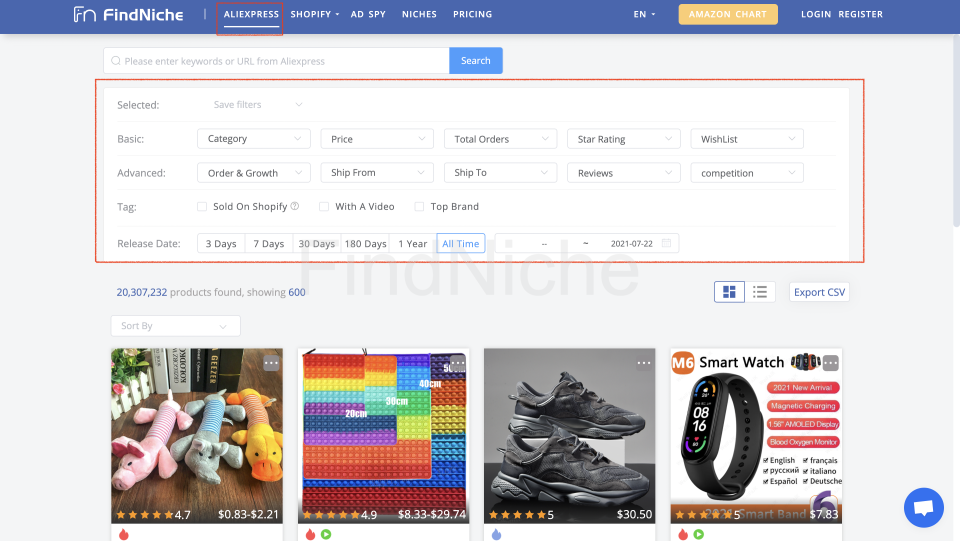Enable the Sold On Shopify checkbox
Image resolution: width=960 pixels, height=541 pixels.
[202, 207]
